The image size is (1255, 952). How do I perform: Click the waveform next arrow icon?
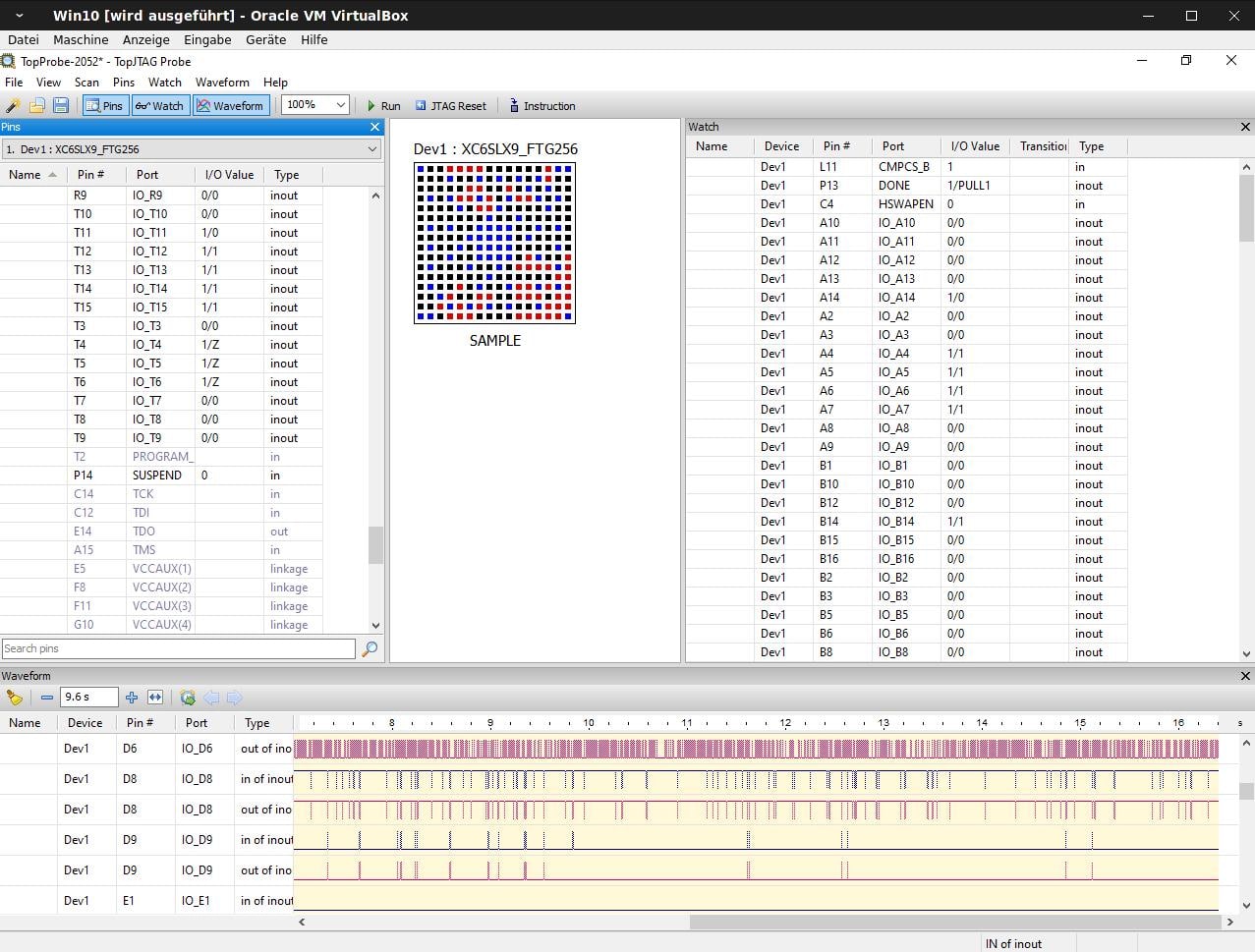tap(234, 698)
